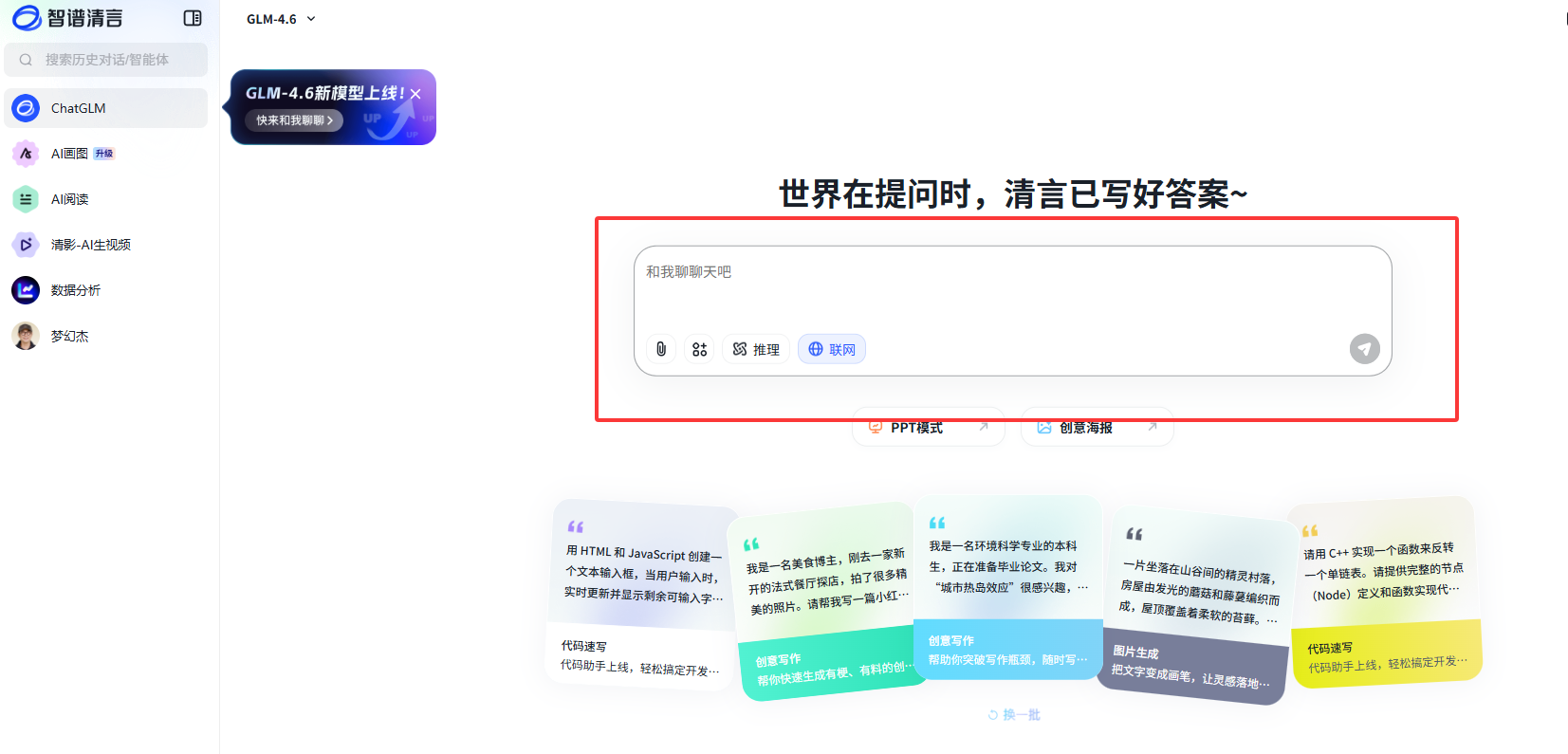
Task: Click the PPT模式 presentation icon
Action: [876, 428]
